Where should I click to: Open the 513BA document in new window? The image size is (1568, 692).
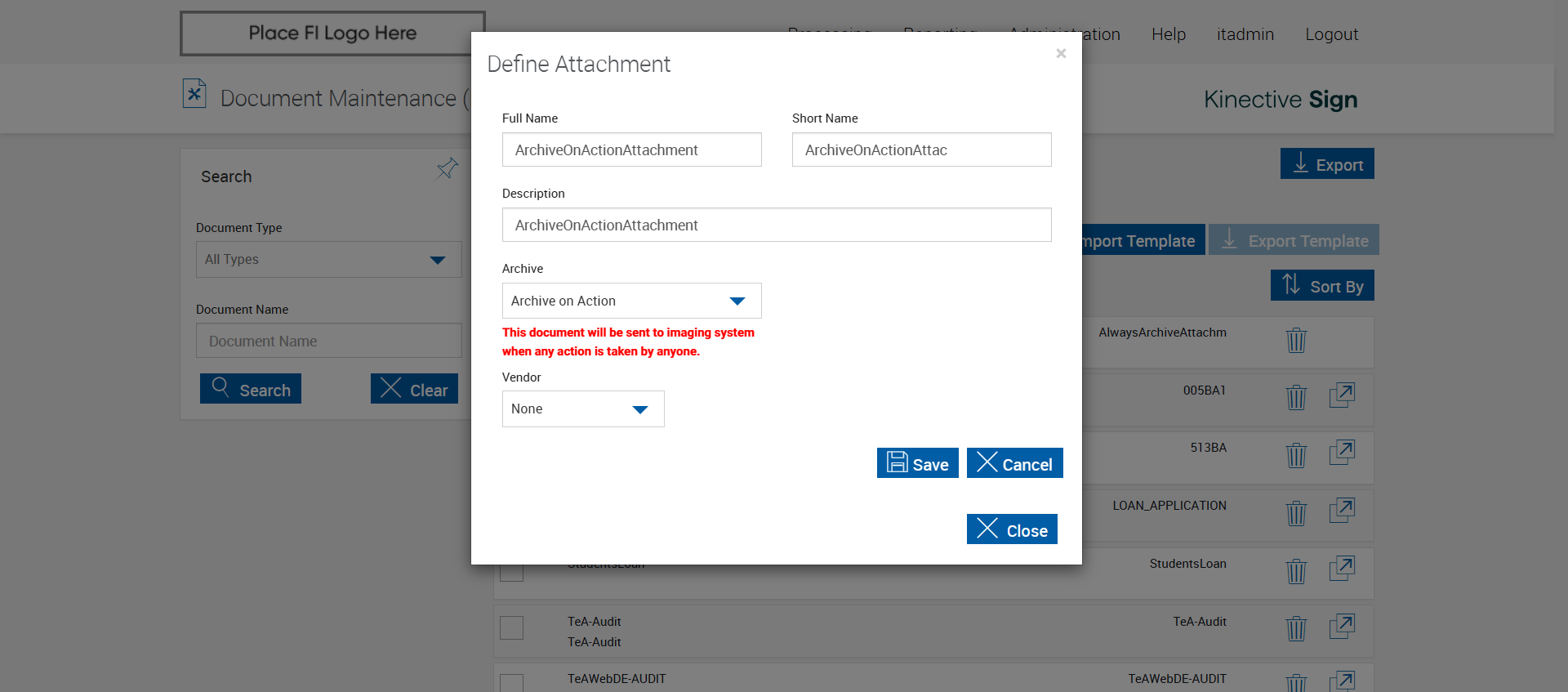click(1342, 453)
